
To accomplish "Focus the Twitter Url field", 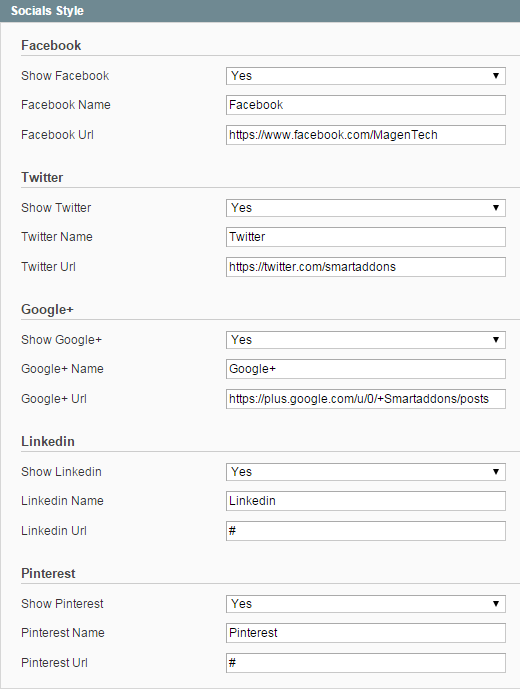I will click(366, 267).
